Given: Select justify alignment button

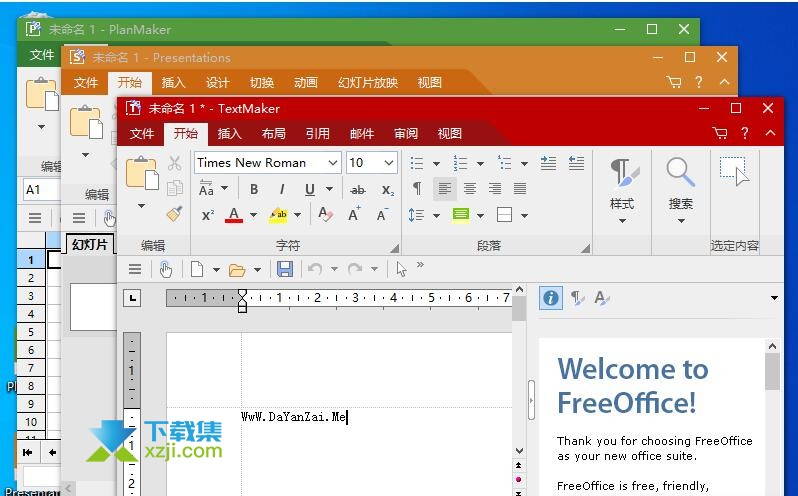Looking at the screenshot, I should point(520,189).
